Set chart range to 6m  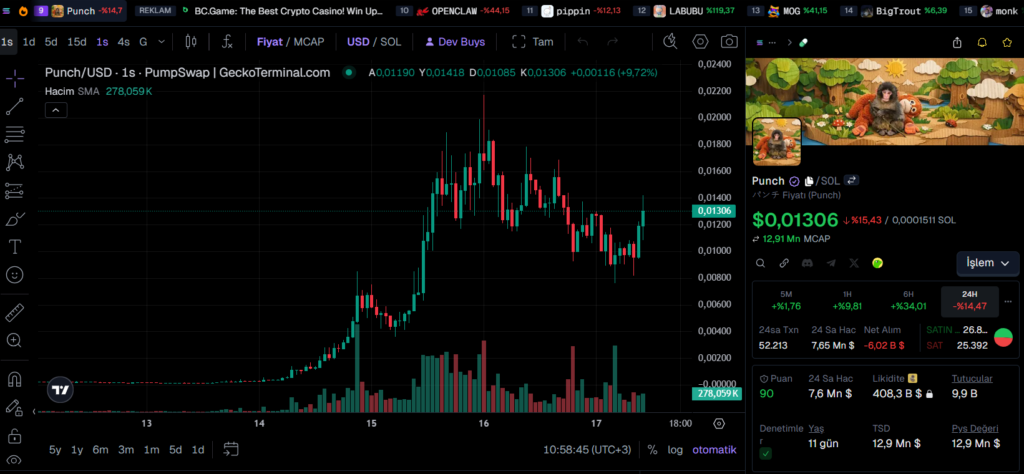(x=101, y=449)
